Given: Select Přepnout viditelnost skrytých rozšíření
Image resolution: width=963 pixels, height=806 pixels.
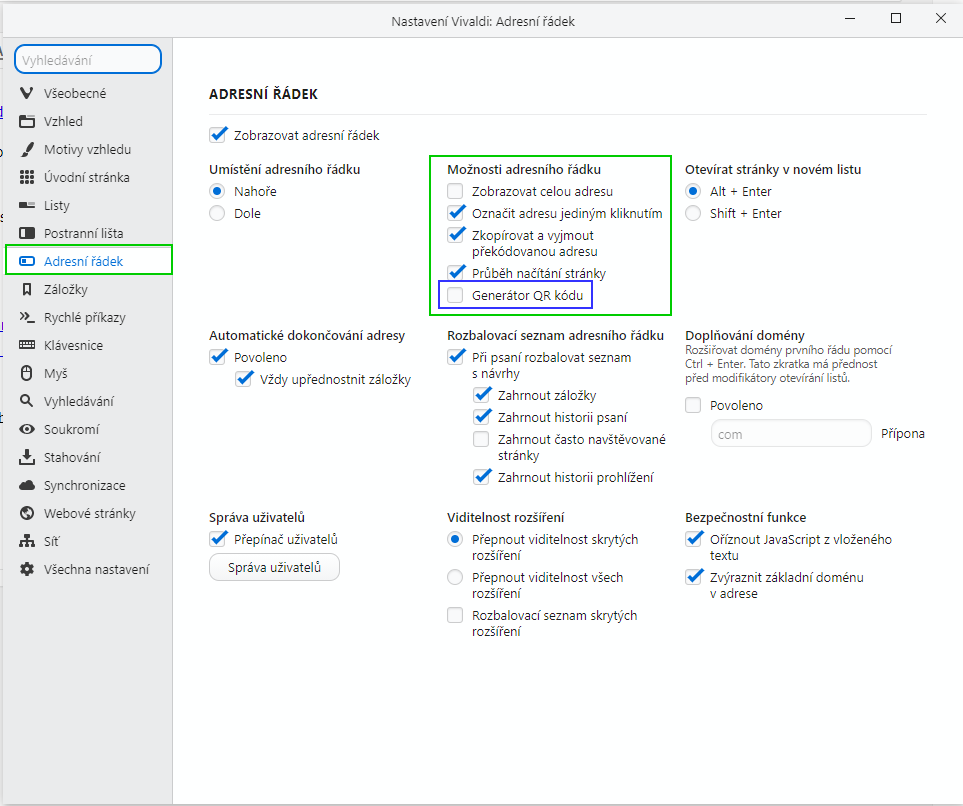Looking at the screenshot, I should [x=455, y=539].
